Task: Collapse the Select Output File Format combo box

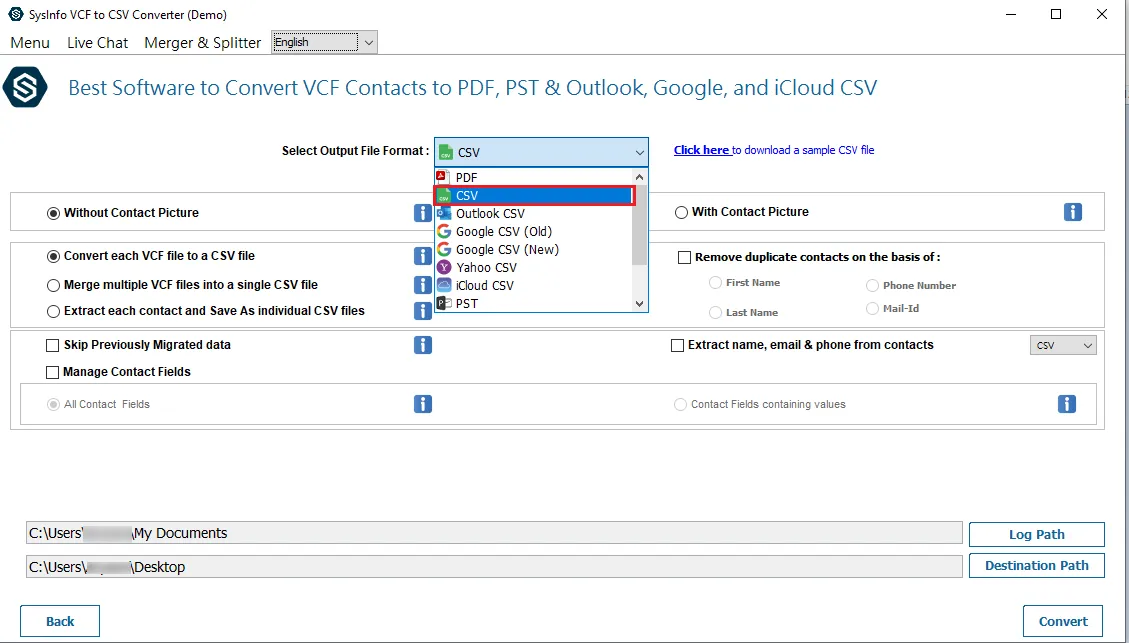Action: (x=639, y=152)
